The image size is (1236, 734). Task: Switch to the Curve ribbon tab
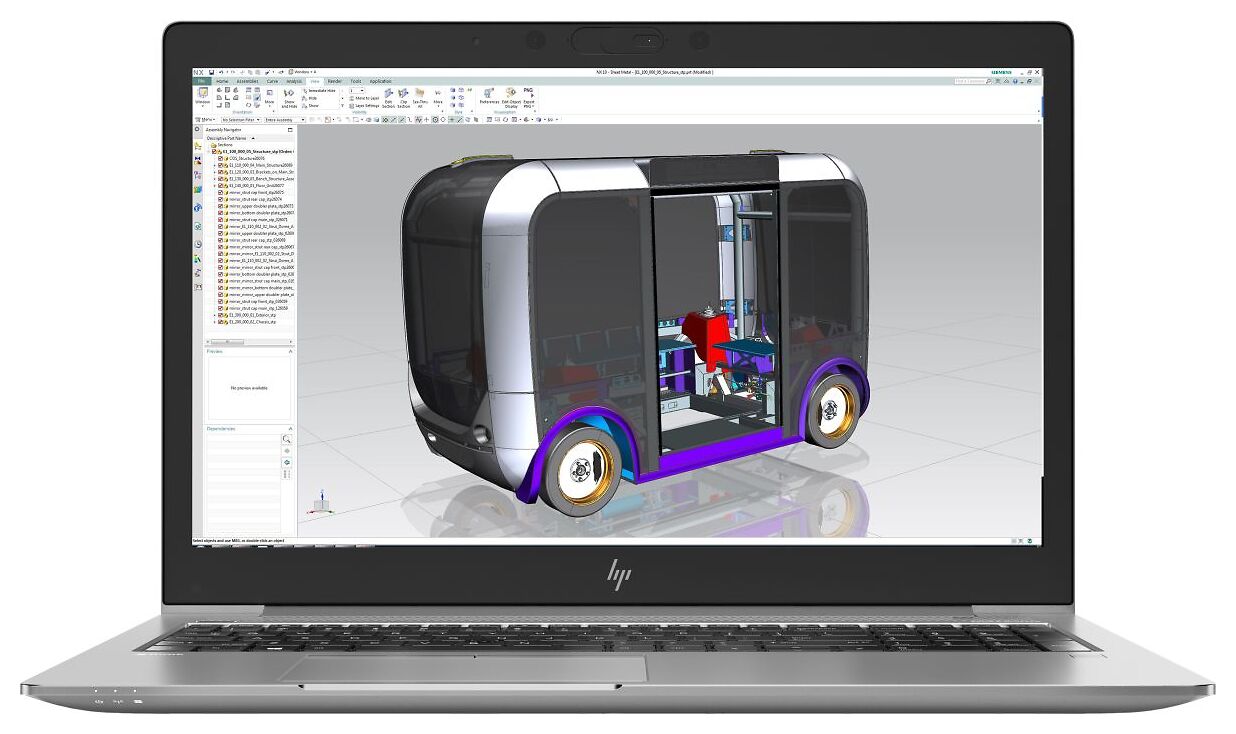click(x=272, y=81)
